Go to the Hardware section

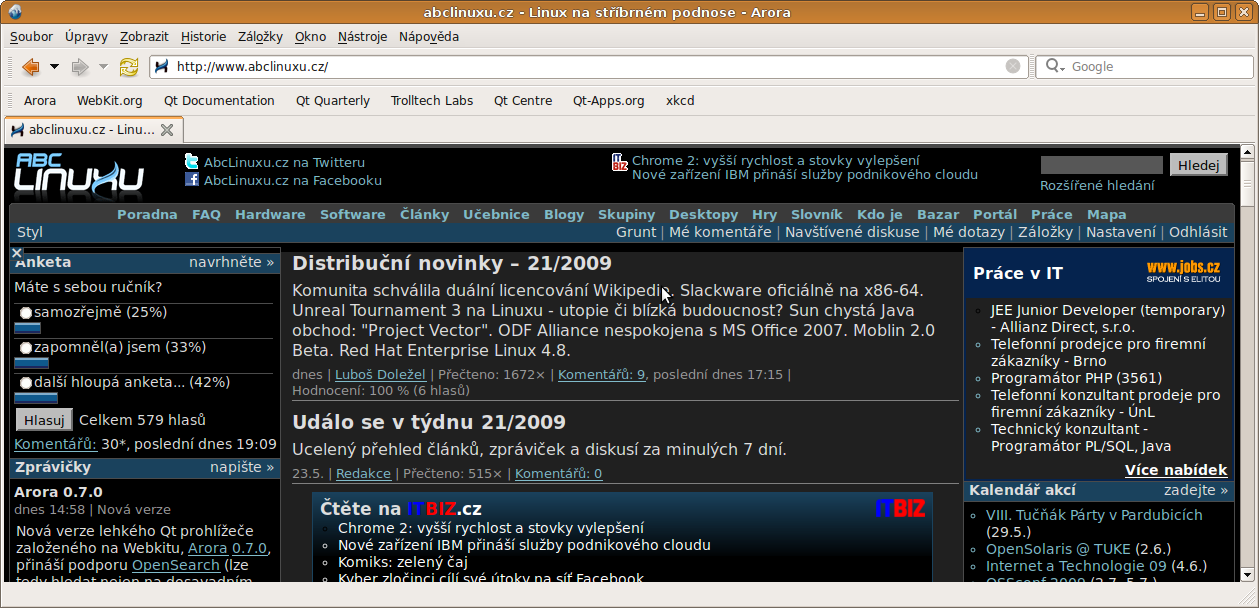[x=270, y=214]
